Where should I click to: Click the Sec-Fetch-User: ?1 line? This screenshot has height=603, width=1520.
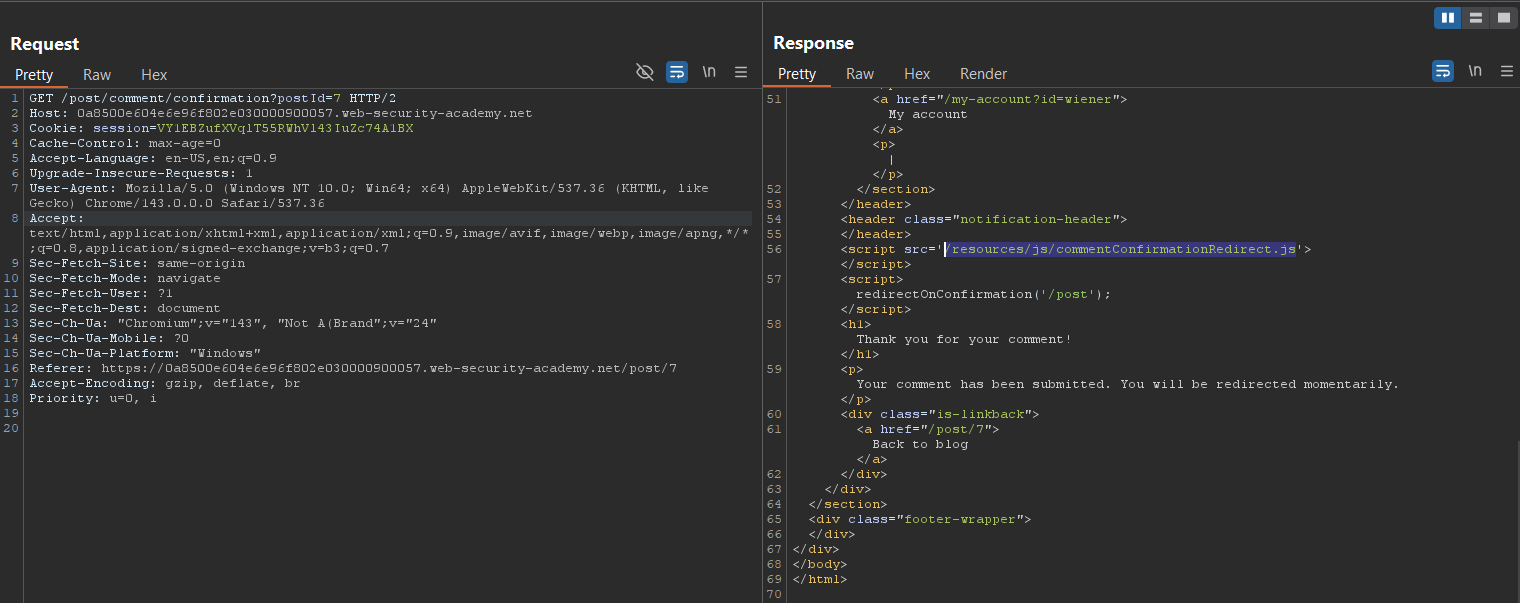101,294
